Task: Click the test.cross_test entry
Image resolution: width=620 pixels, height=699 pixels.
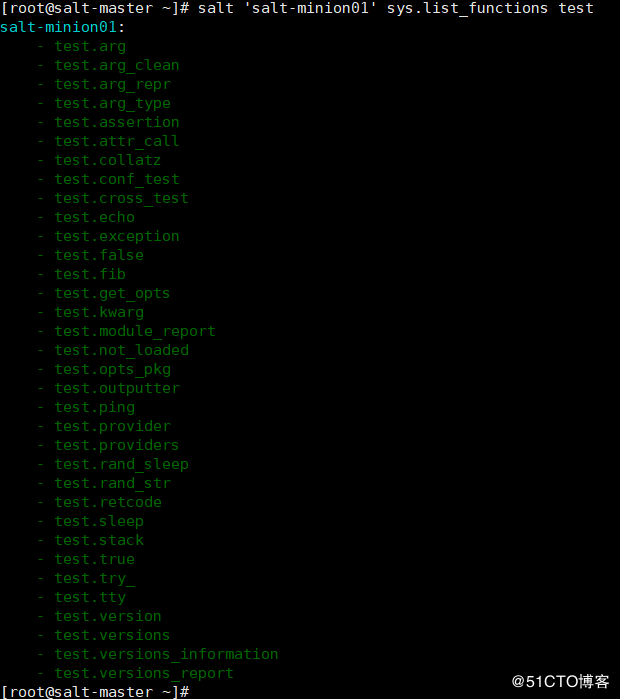Action: pyautogui.click(x=121, y=198)
